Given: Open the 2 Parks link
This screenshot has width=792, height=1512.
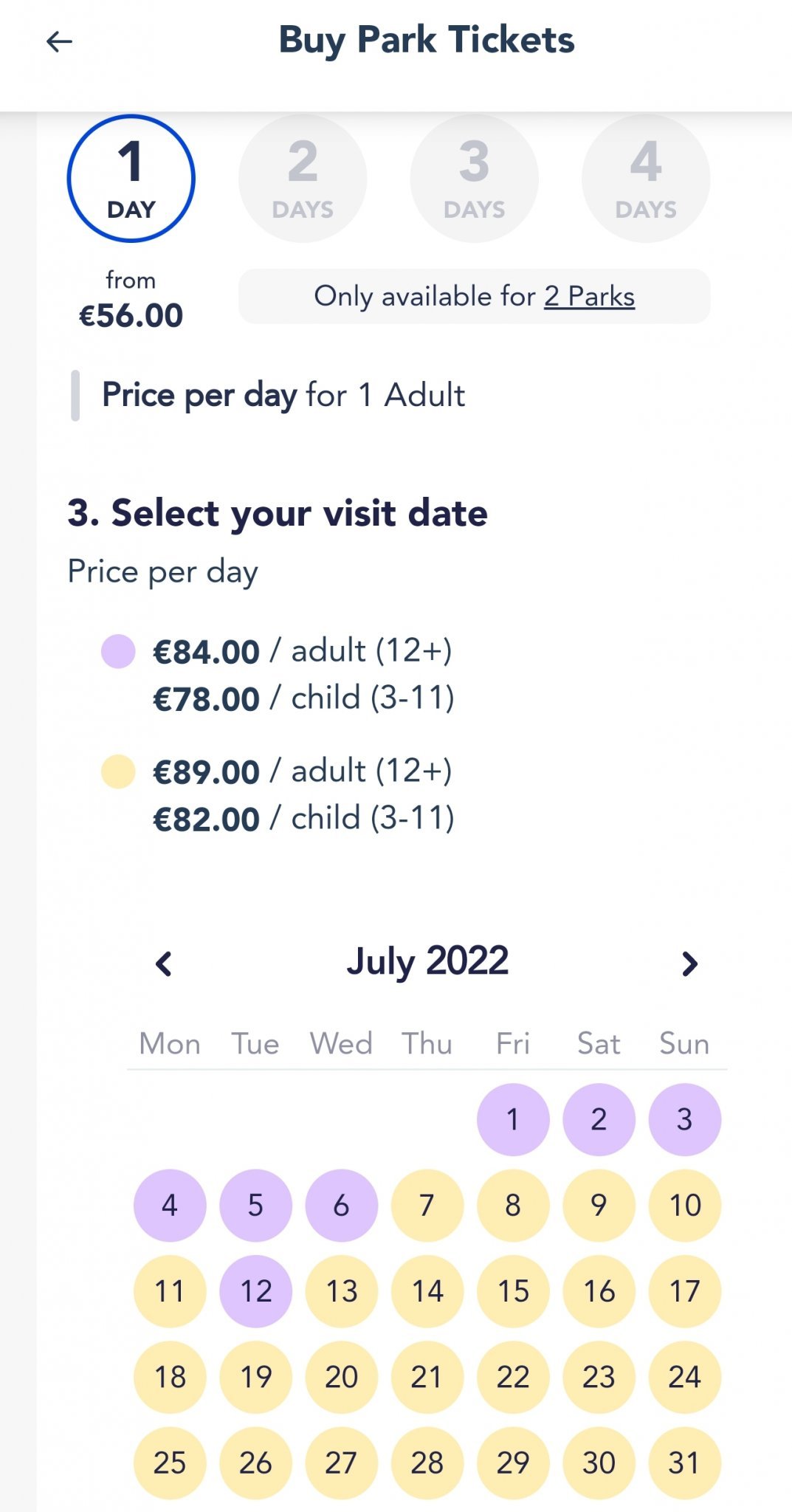Looking at the screenshot, I should point(589,297).
